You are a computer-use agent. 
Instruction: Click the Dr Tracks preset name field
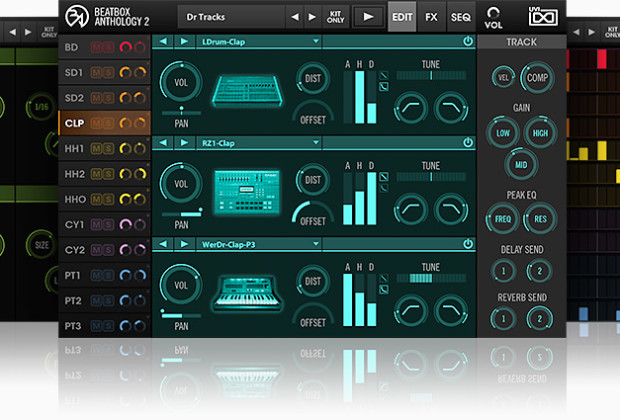coord(231,17)
